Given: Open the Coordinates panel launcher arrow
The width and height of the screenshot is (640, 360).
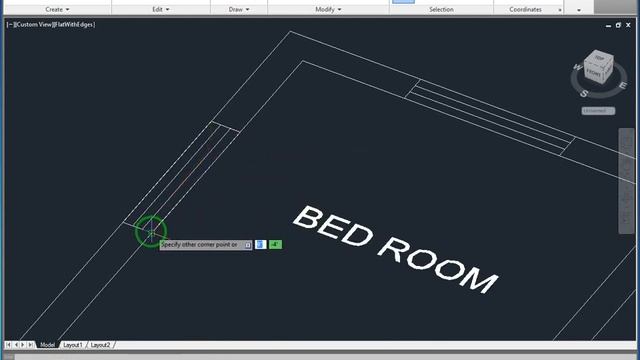Looking at the screenshot, I should point(560,10).
